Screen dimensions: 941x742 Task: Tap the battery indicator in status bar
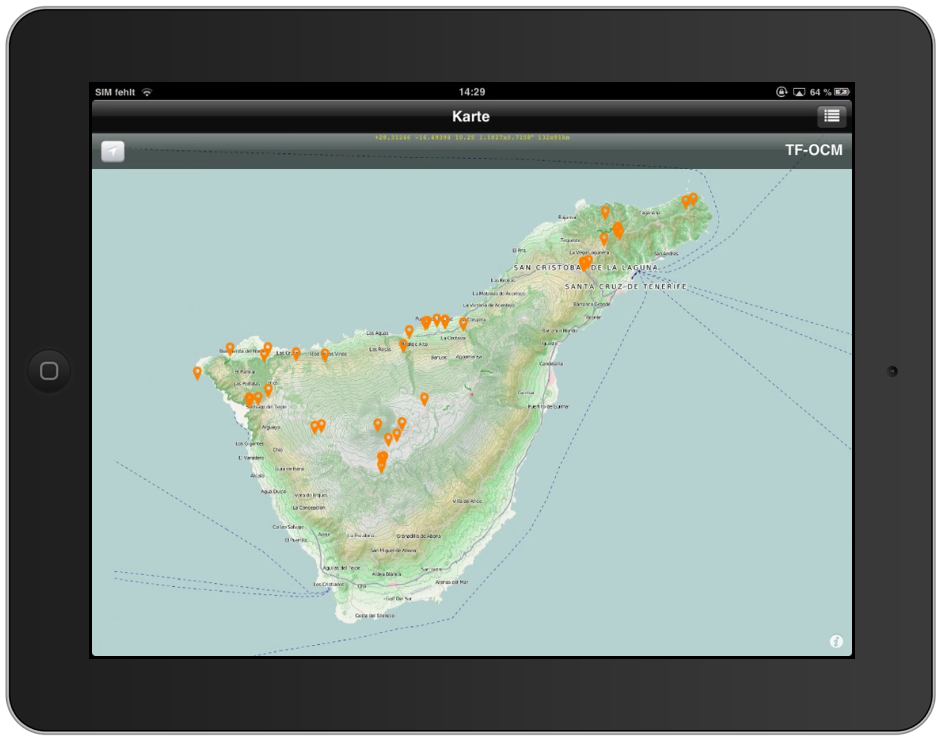tap(841, 92)
